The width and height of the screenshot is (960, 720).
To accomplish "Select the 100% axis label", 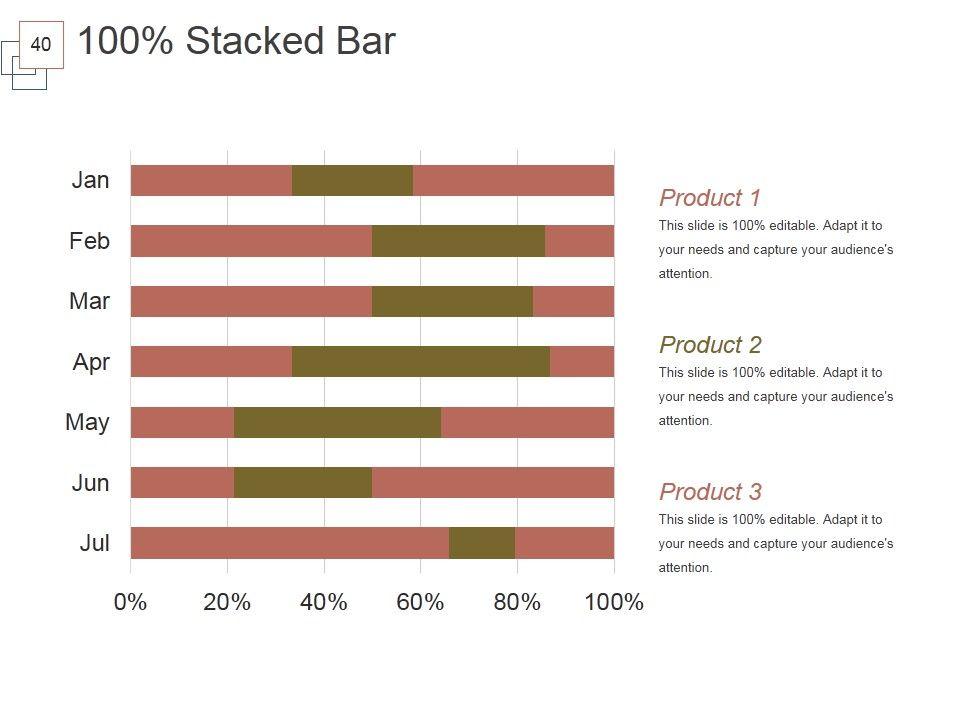I will click(613, 602).
